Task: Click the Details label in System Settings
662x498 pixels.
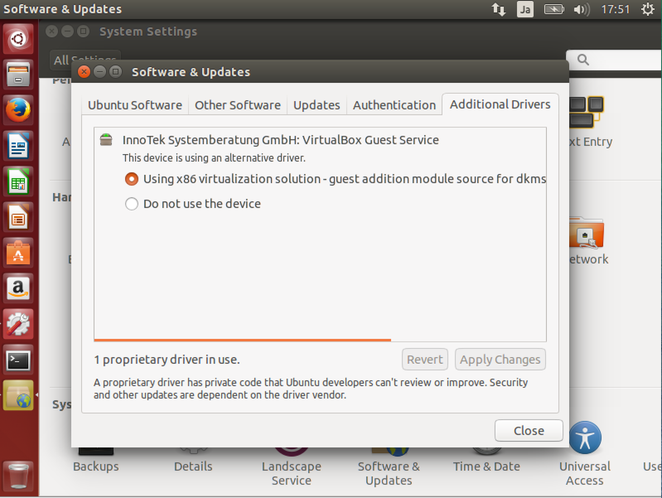Action: click(193, 466)
